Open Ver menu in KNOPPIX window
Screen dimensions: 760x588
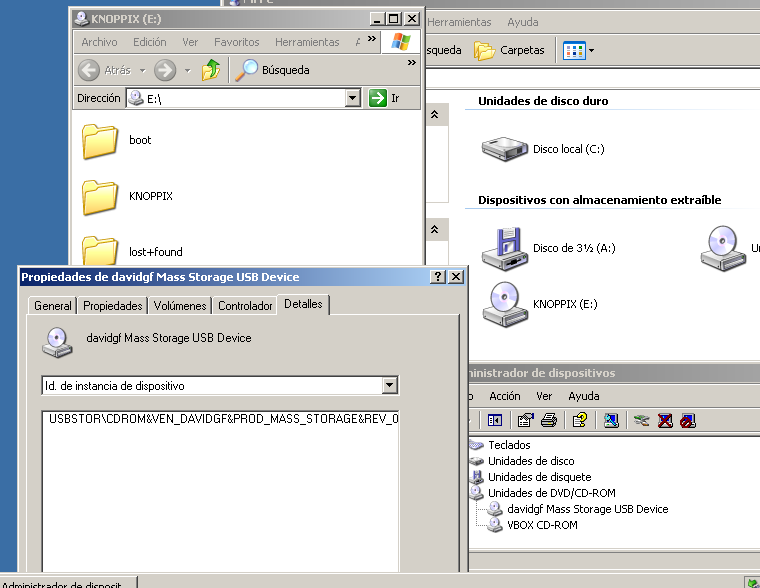tap(190, 42)
